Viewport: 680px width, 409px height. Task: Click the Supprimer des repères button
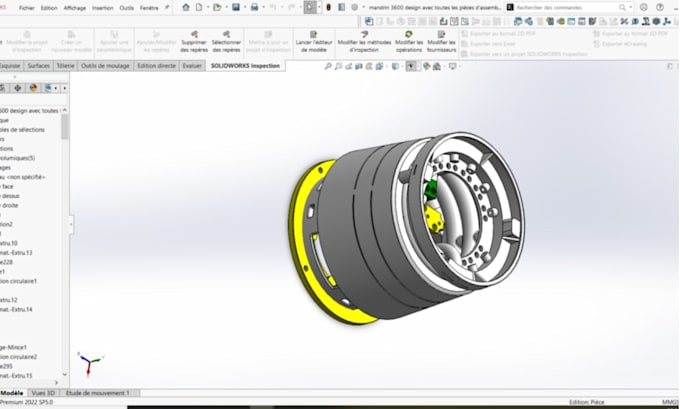(193, 42)
